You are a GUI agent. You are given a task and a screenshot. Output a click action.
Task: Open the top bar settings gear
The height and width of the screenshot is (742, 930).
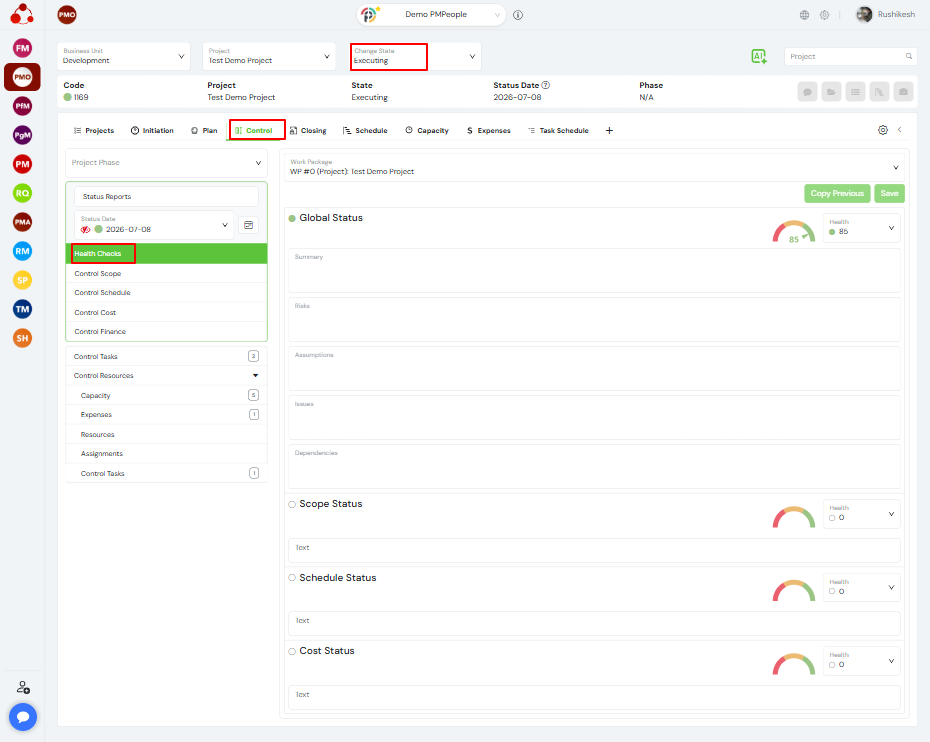coord(824,15)
